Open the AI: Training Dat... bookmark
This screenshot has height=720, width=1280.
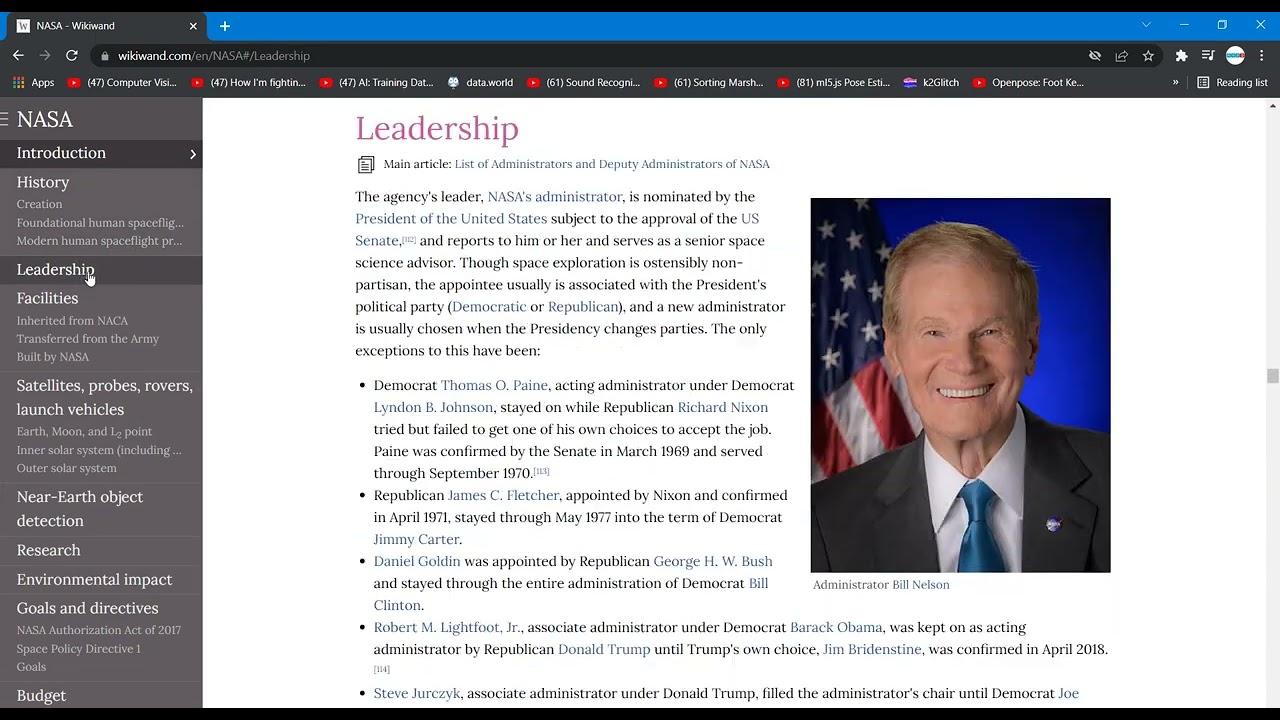376,83
